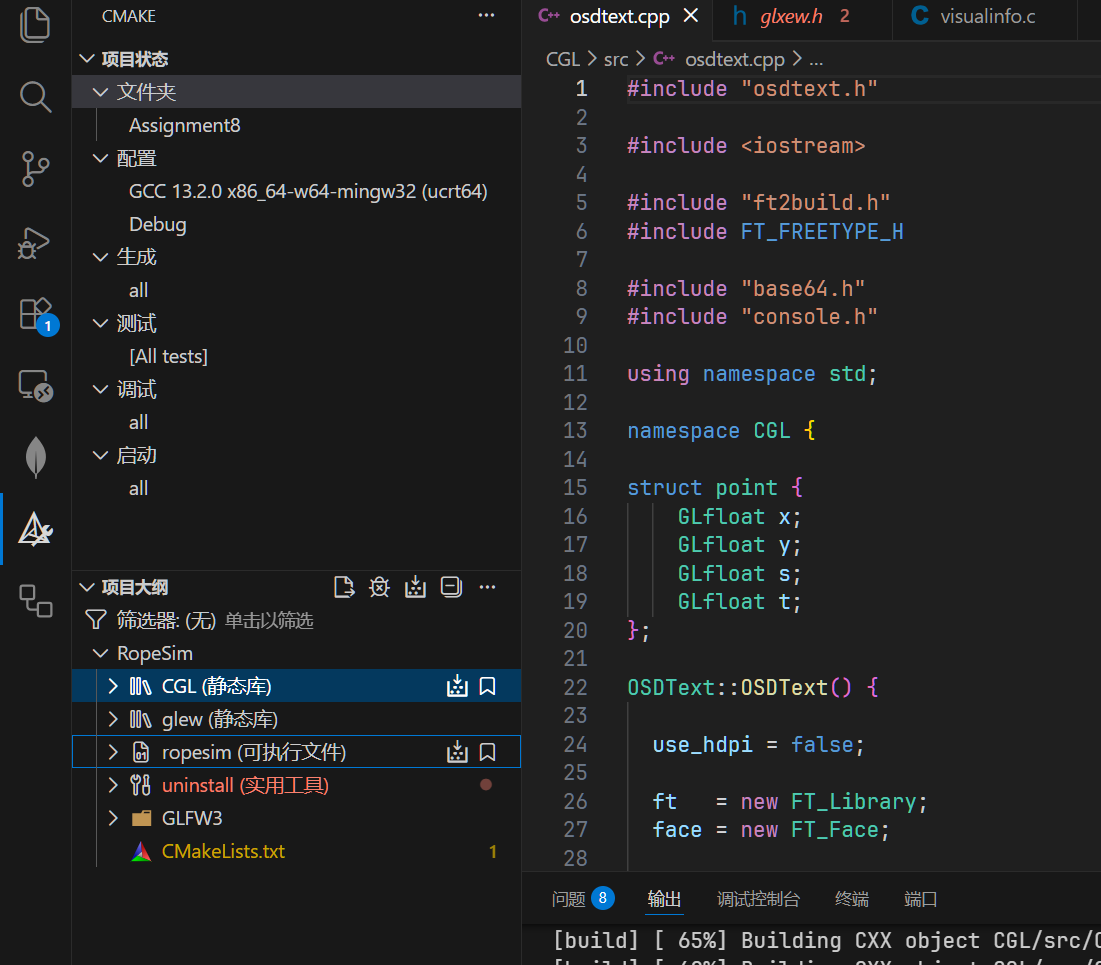The image size is (1101, 965).
Task: Click the open CMakeLists file icon in 项目大纲
Action: point(343,587)
